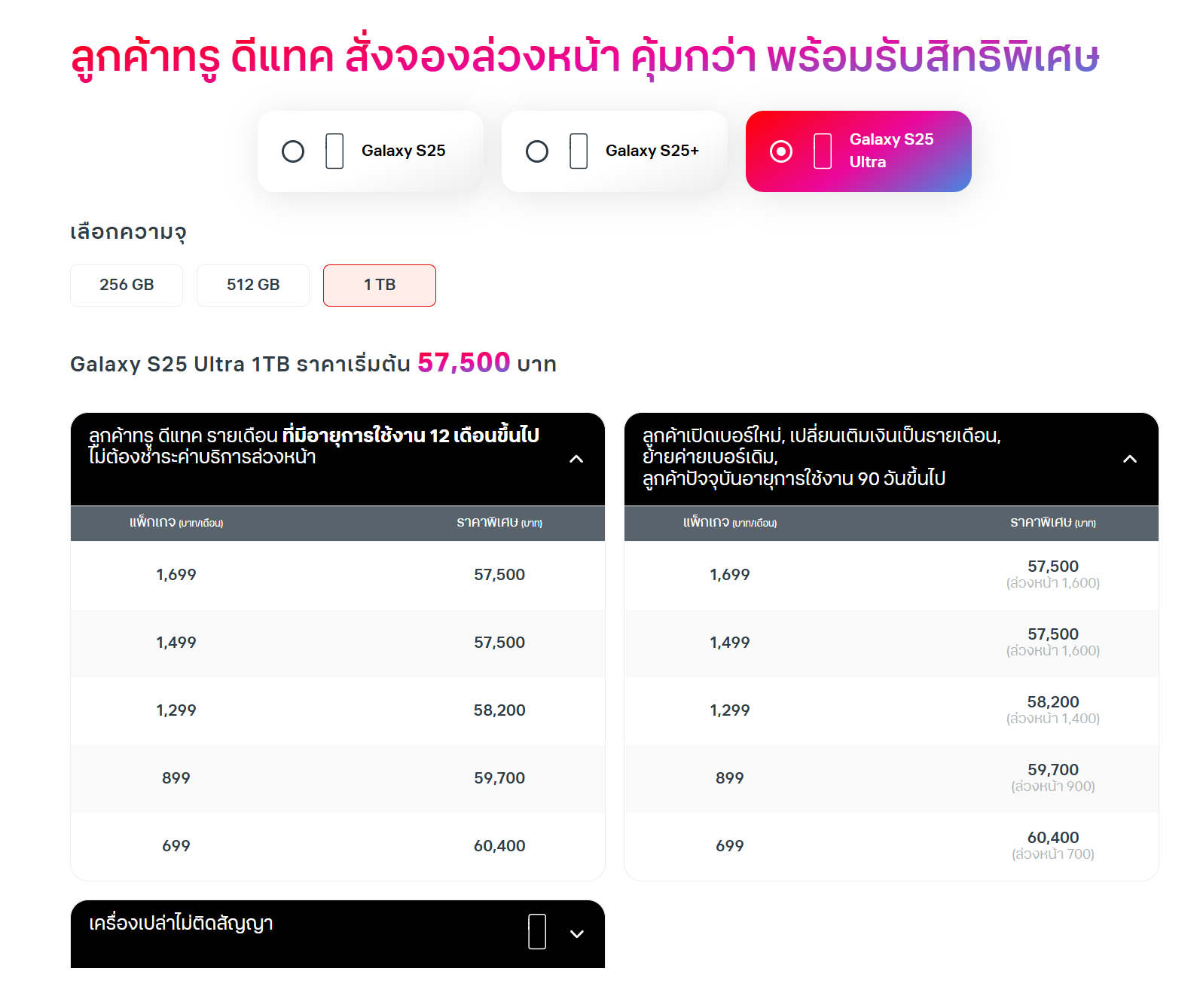Viewport: 1200px width, 1008px height.
Task: Click the Galaxy S25+ model label
Action: pyautogui.click(x=652, y=151)
